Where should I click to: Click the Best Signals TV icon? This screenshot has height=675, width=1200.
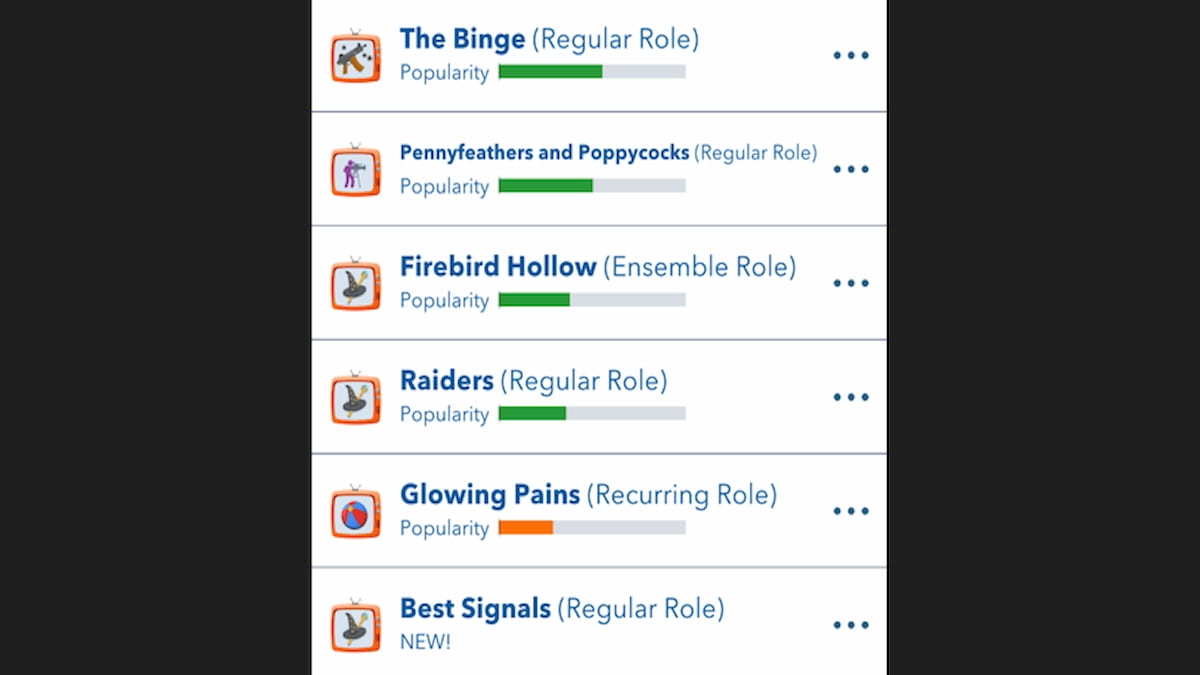(x=356, y=625)
